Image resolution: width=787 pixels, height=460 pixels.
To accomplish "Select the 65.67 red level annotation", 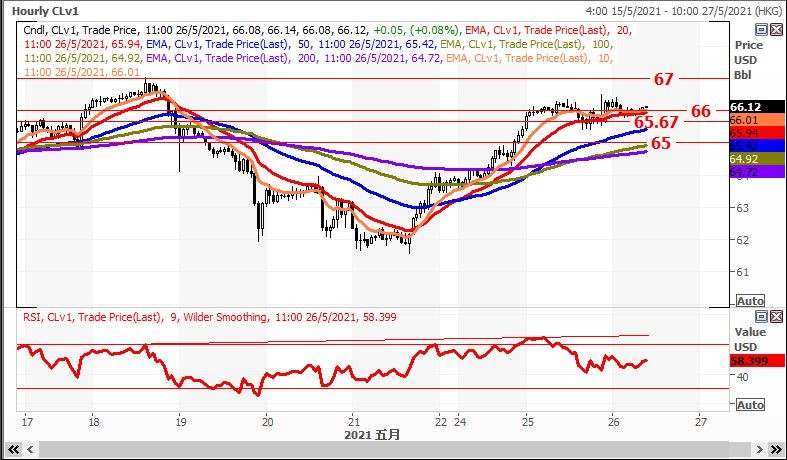I will pyautogui.click(x=657, y=122).
